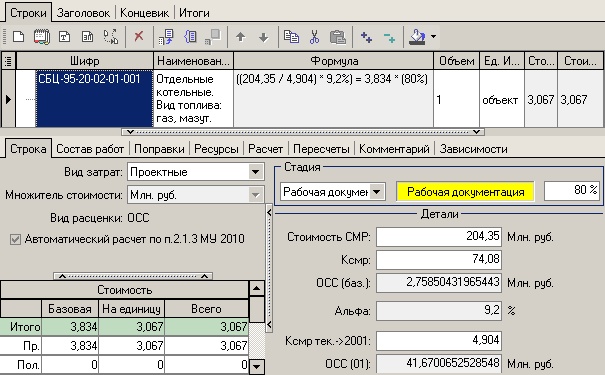605x375 pixels.
Task: Open the Пересчеты tab
Action: pyautogui.click(x=321, y=149)
